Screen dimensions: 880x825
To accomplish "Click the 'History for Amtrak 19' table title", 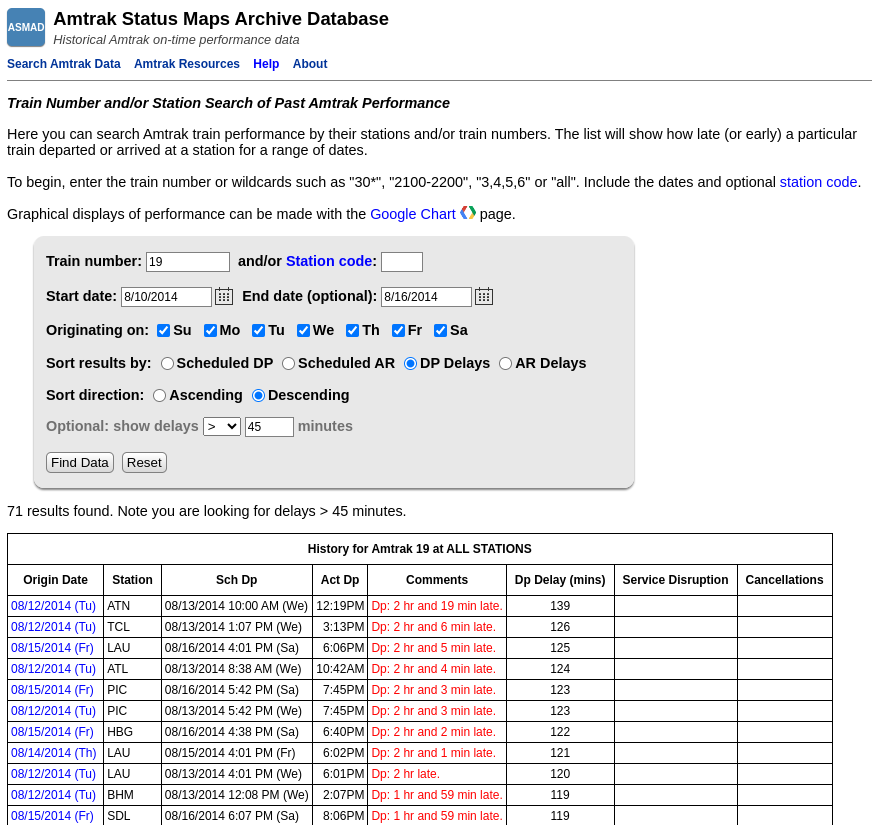I will click(x=419, y=549).
